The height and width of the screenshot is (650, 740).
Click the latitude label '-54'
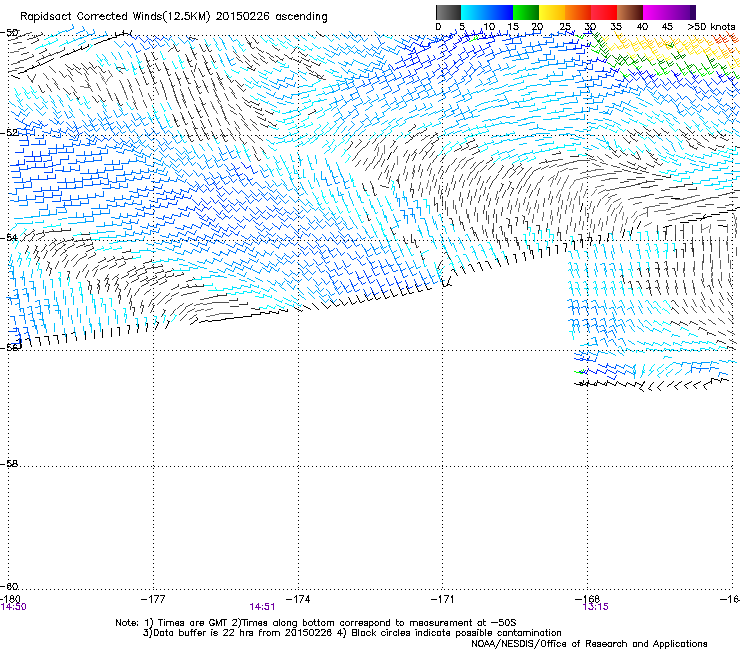click(x=9, y=237)
